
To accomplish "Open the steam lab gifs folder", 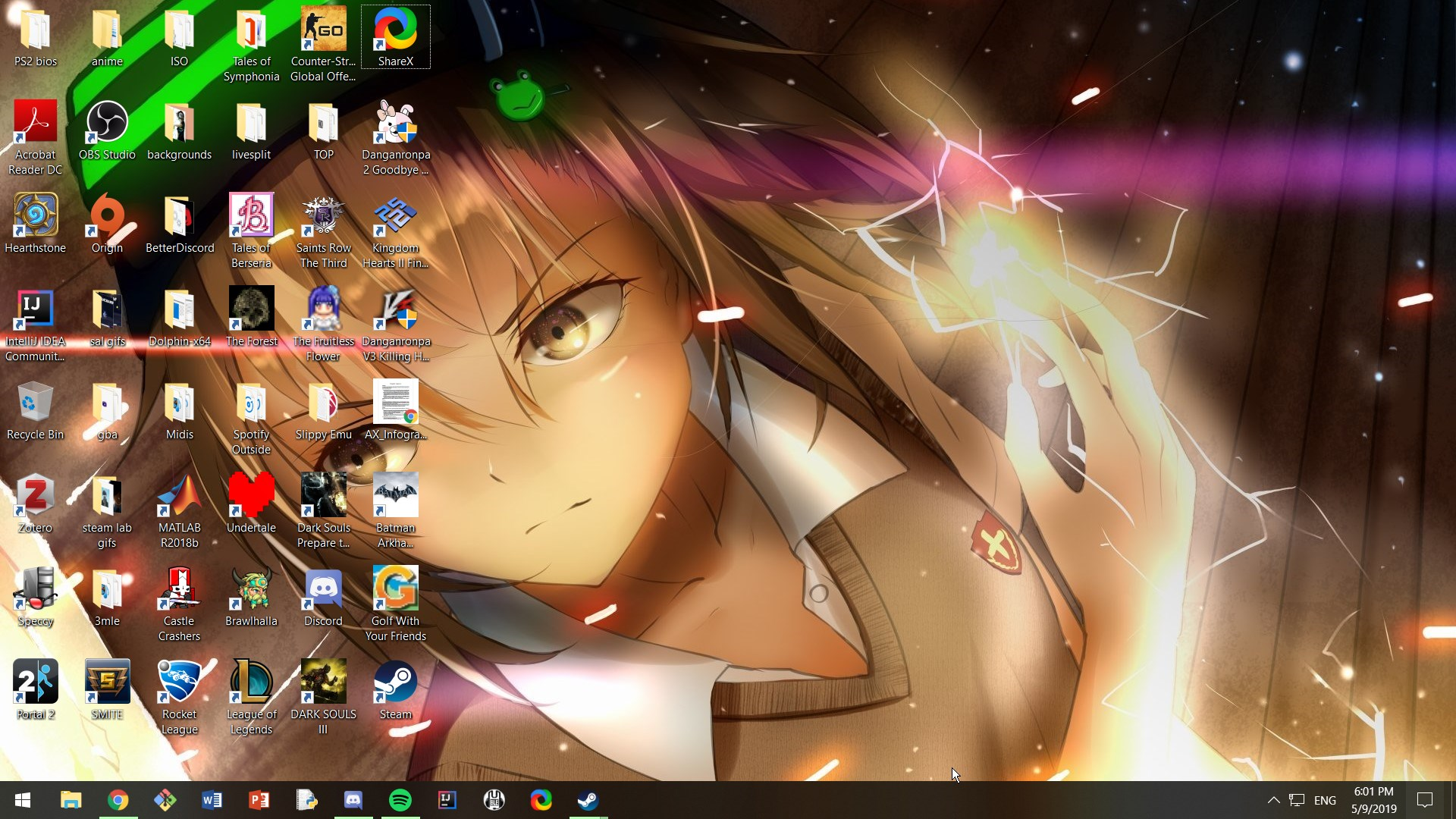I will pos(107,512).
